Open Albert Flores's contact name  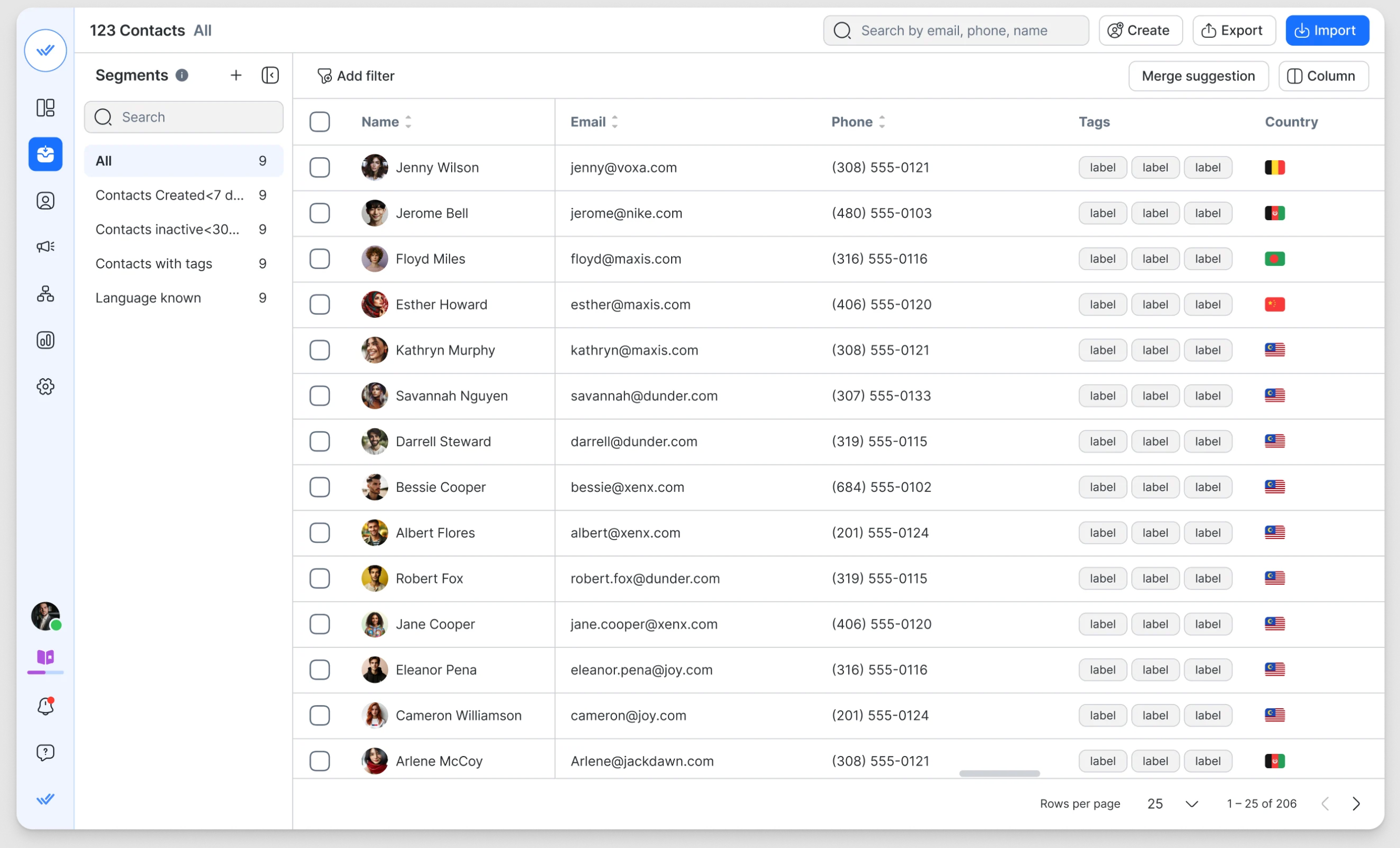[x=435, y=533]
